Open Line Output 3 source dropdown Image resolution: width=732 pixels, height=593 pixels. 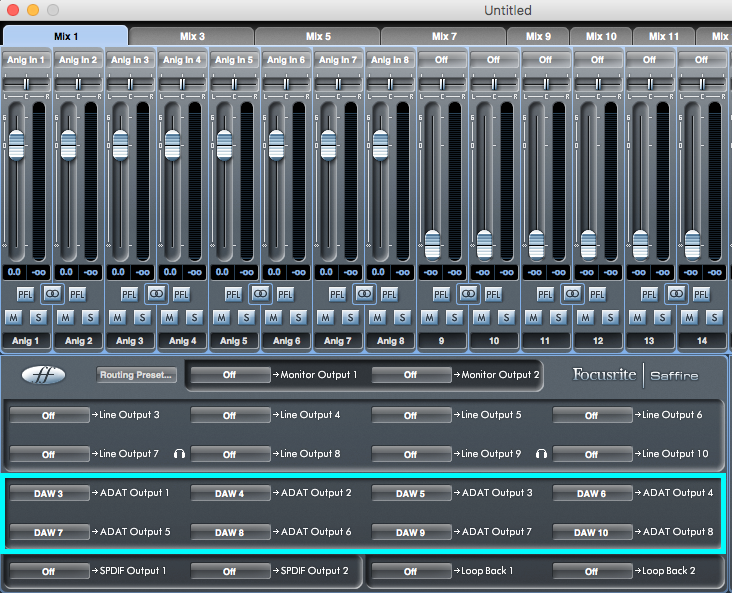[49, 415]
